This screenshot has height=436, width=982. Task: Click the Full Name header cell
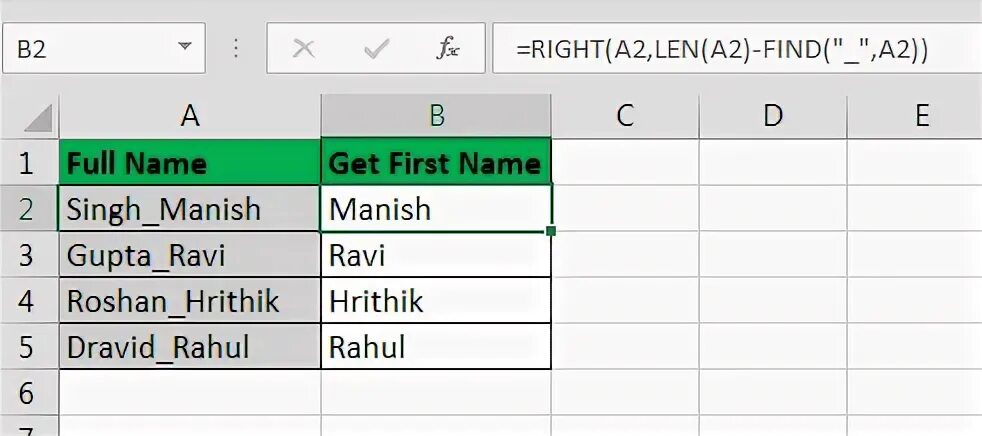point(190,162)
